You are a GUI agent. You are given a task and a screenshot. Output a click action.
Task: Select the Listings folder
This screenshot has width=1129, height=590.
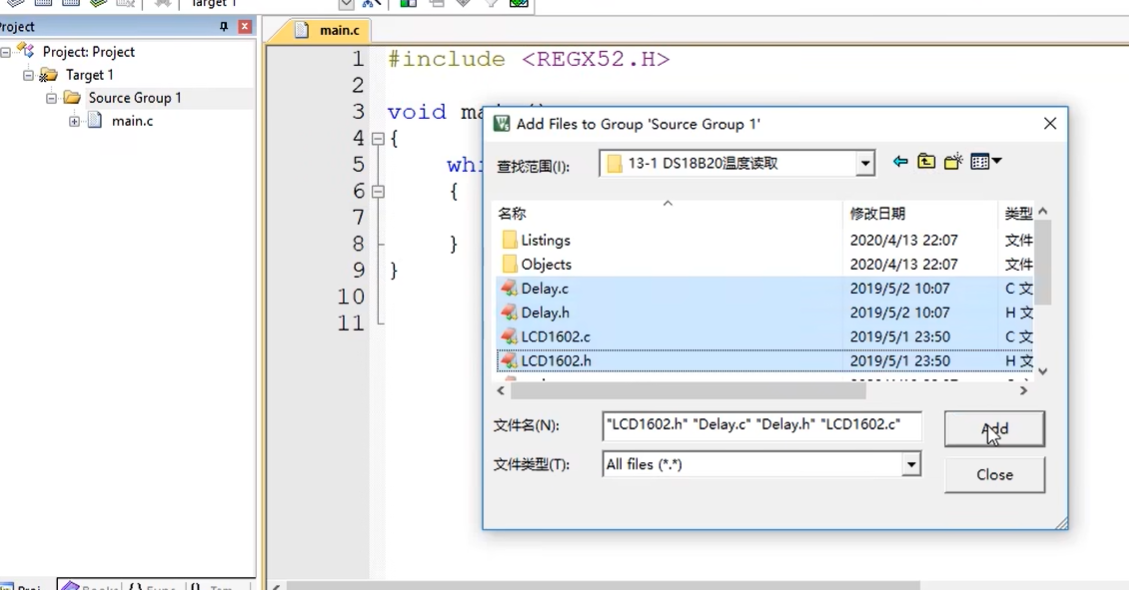[545, 240]
